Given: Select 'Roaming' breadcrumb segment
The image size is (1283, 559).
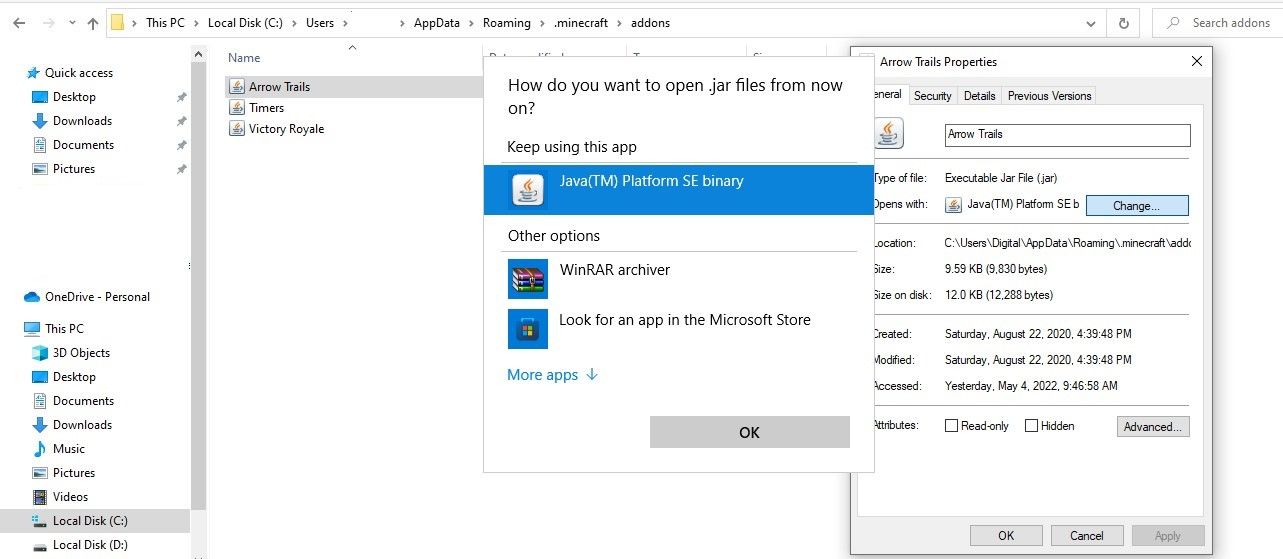Looking at the screenshot, I should 505,23.
